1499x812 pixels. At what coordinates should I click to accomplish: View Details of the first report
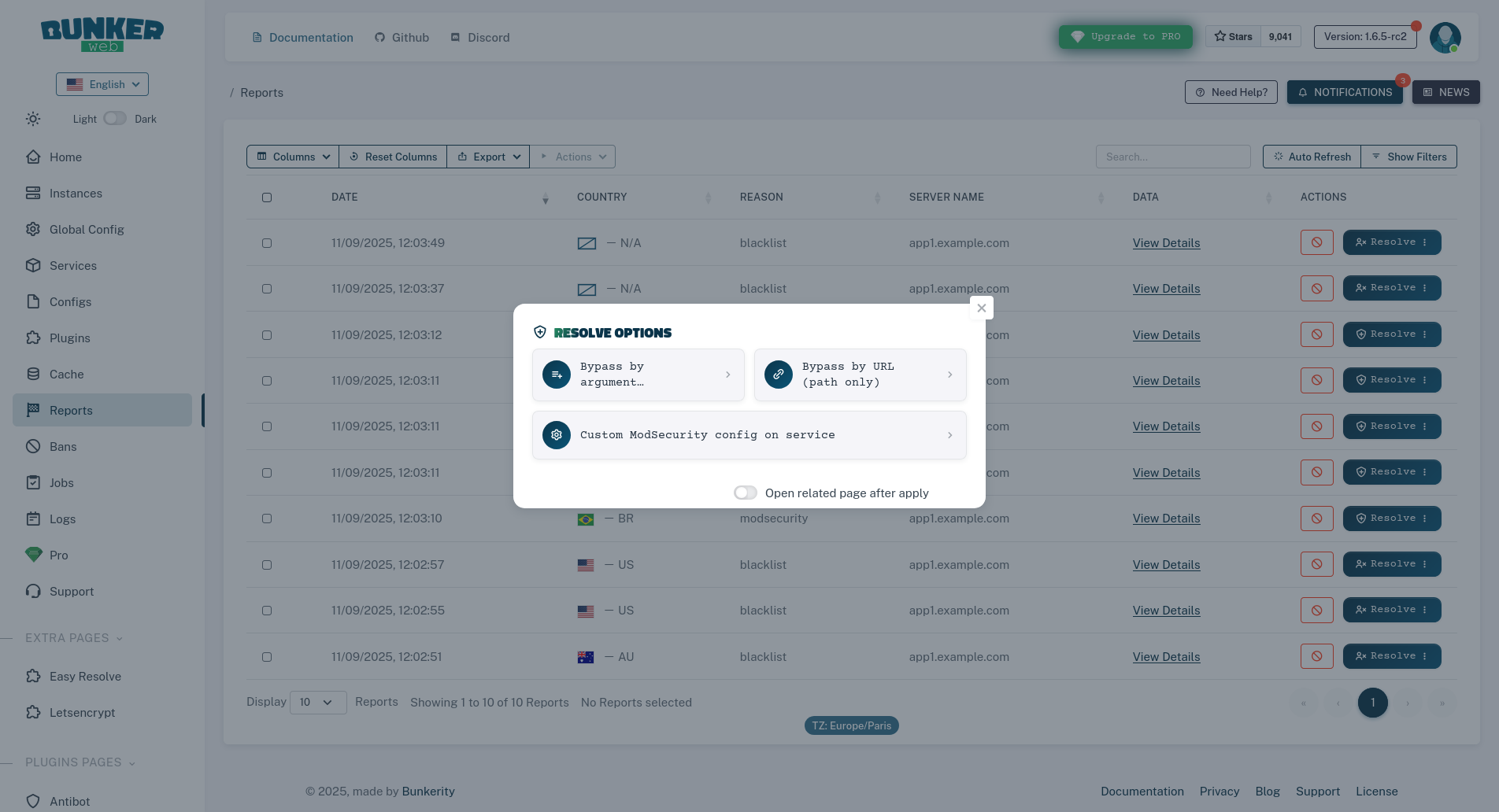click(1166, 242)
